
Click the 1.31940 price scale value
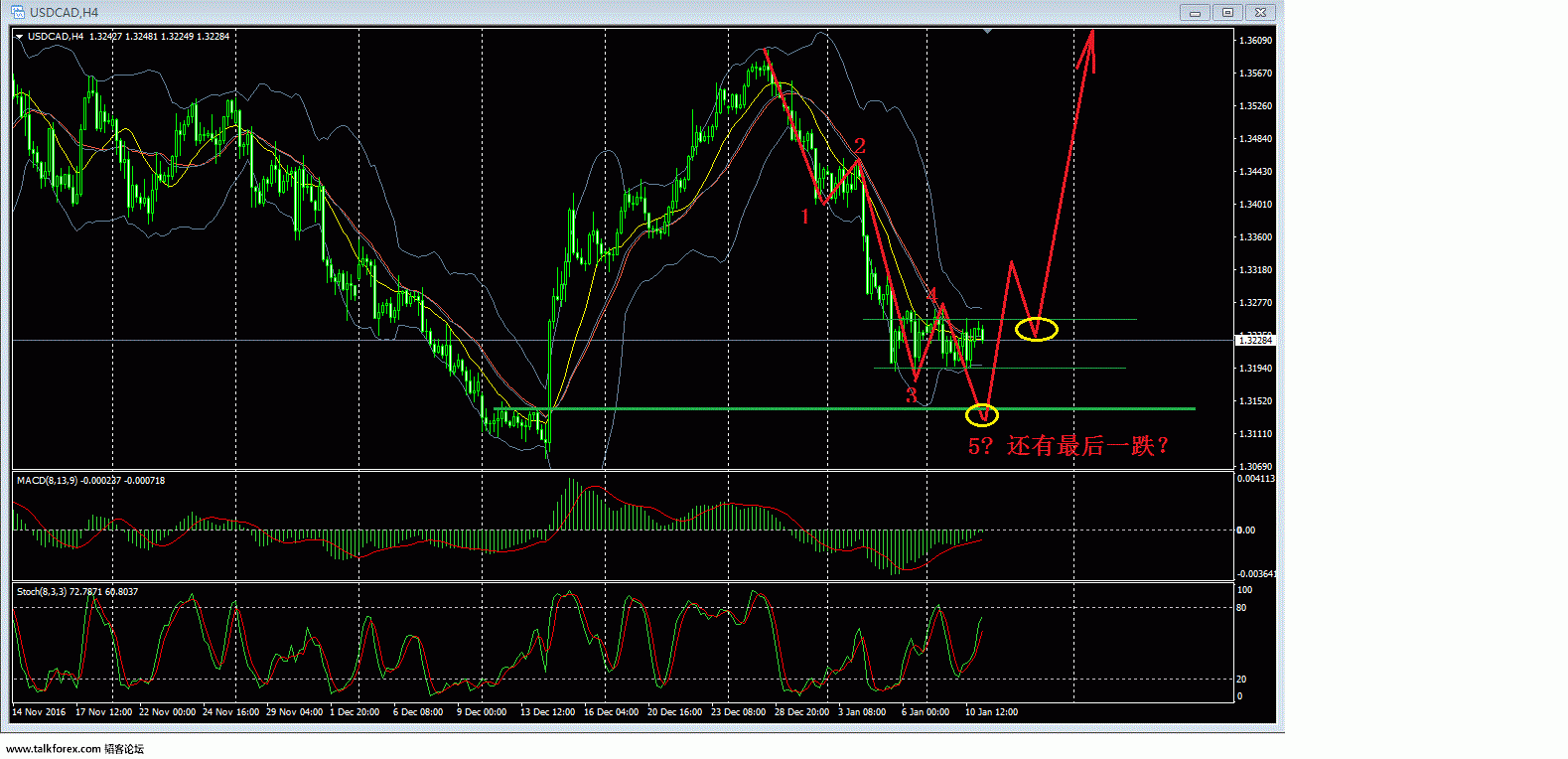click(x=1256, y=369)
